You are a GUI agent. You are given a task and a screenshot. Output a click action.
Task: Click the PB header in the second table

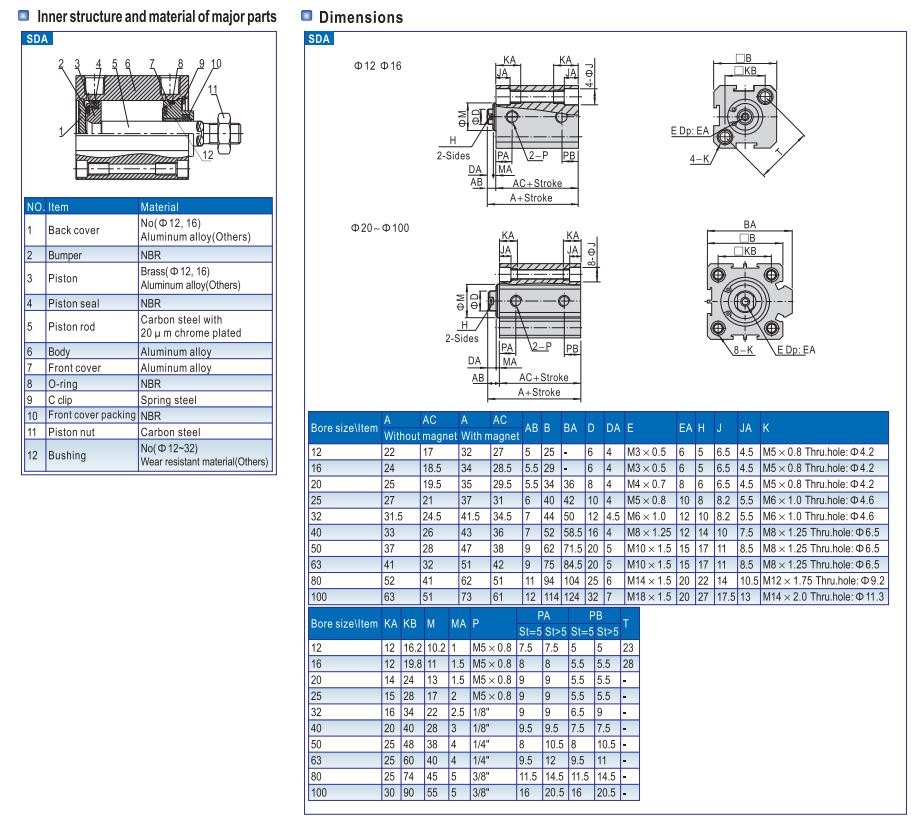(595, 616)
